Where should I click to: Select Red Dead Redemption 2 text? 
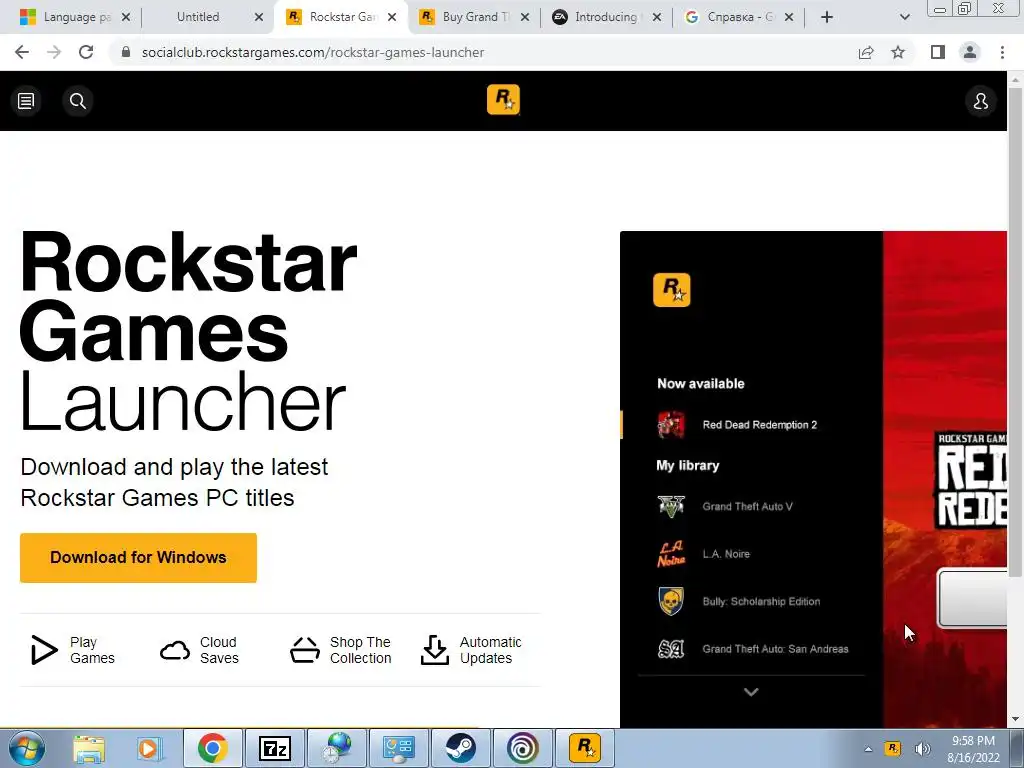[x=760, y=425]
